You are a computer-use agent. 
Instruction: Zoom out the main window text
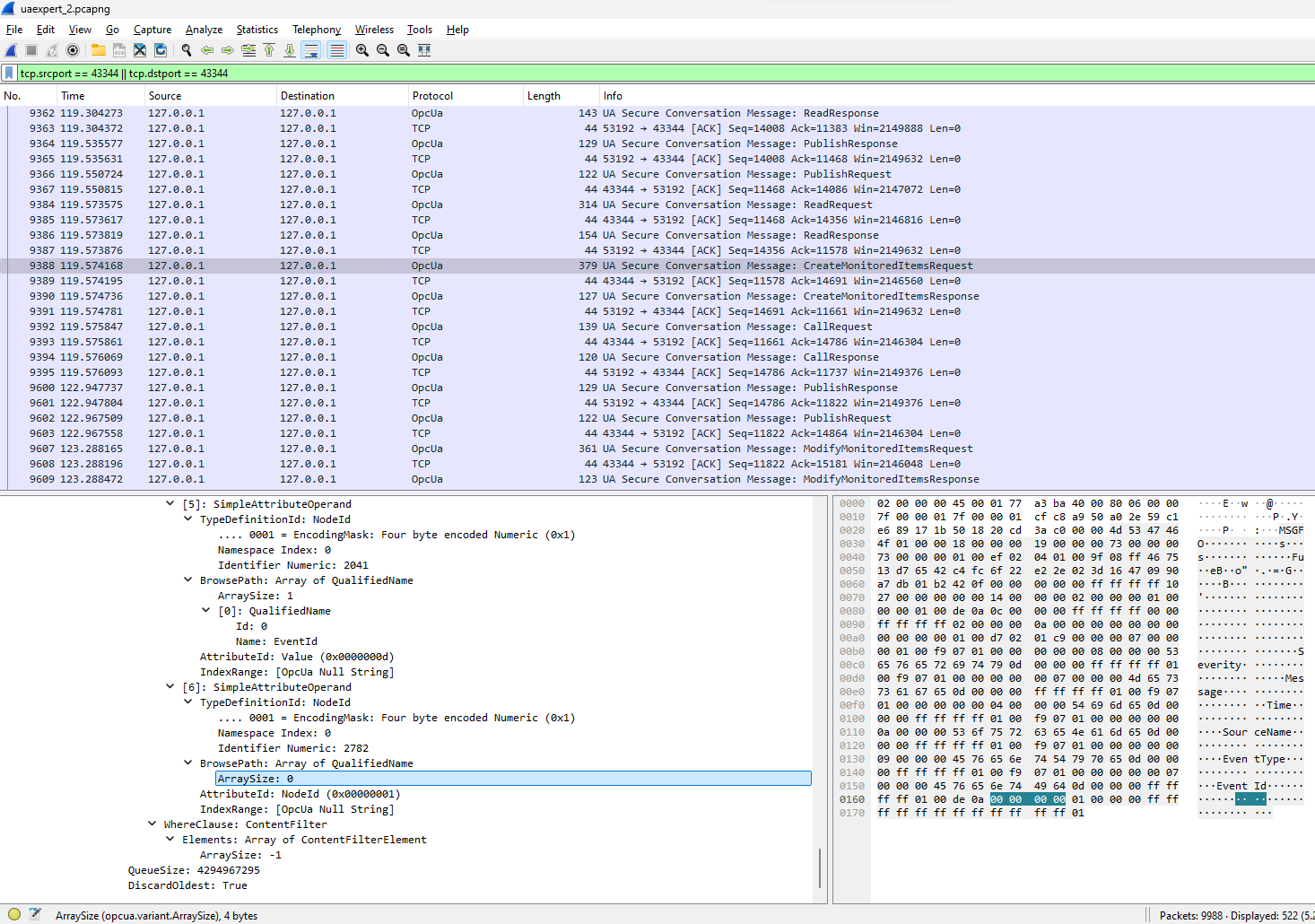click(383, 50)
